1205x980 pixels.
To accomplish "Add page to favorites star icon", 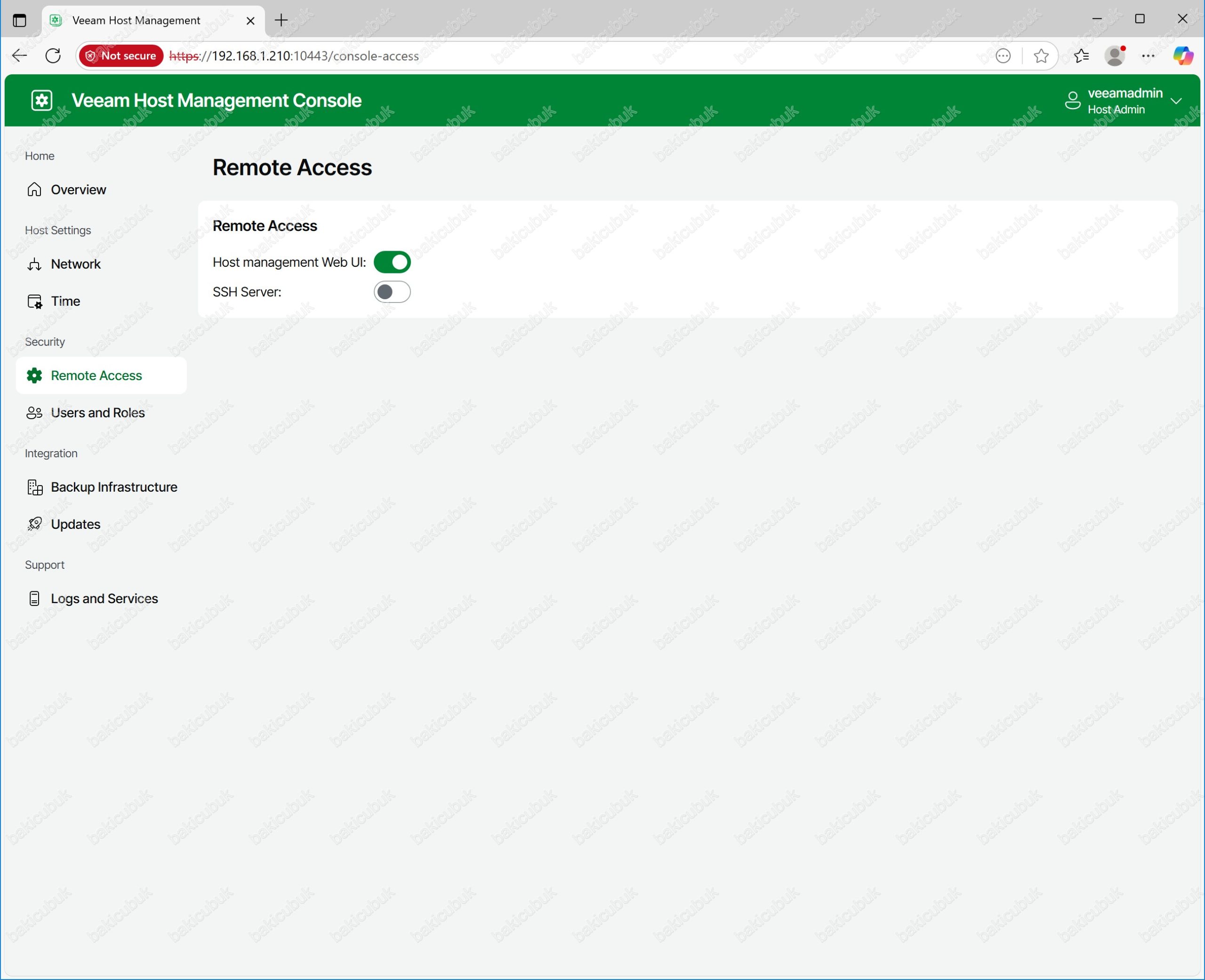I will 1041,56.
